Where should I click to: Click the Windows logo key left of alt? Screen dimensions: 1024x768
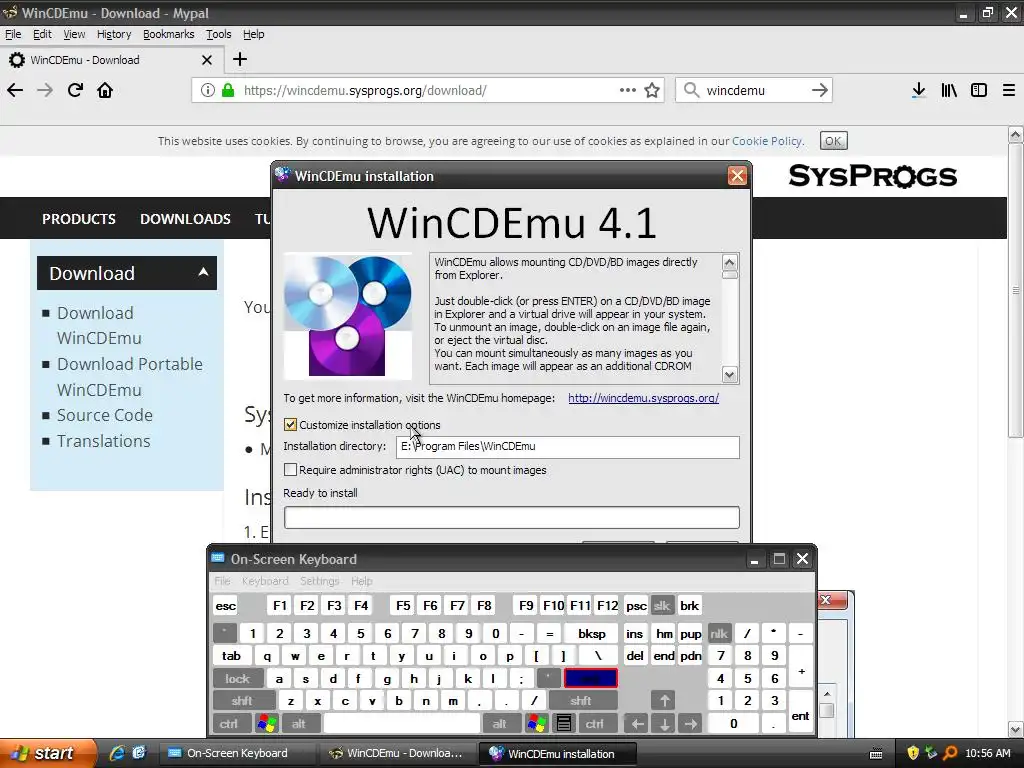[267, 724]
